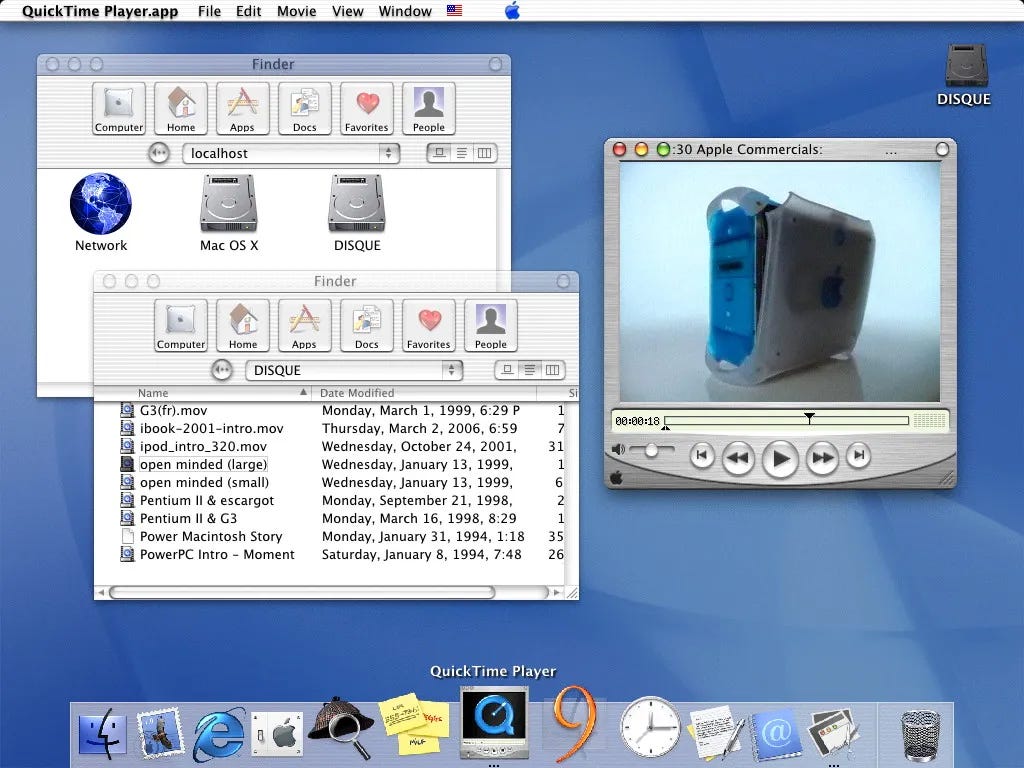
Task: Open Docs in the localhost Finder toolbar
Action: point(304,108)
